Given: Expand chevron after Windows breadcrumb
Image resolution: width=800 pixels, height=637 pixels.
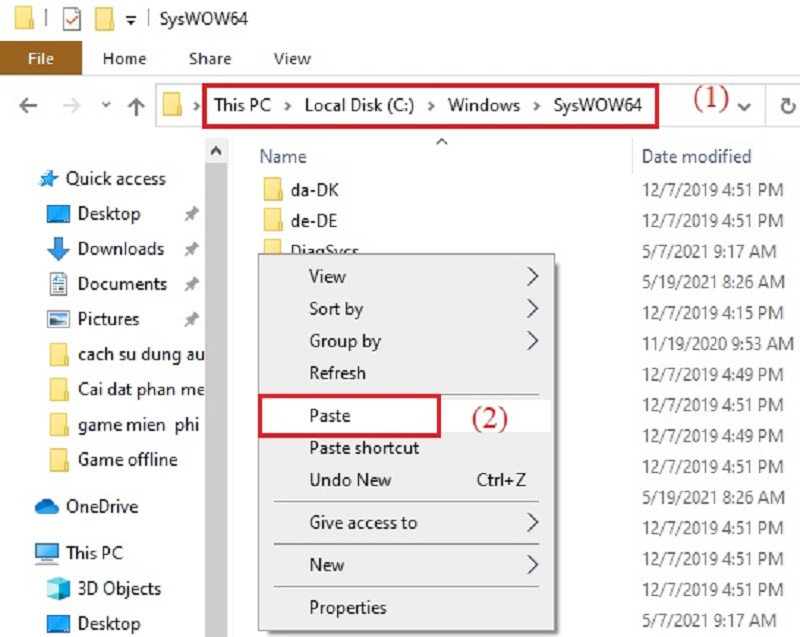Looking at the screenshot, I should pyautogui.click(x=537, y=106).
